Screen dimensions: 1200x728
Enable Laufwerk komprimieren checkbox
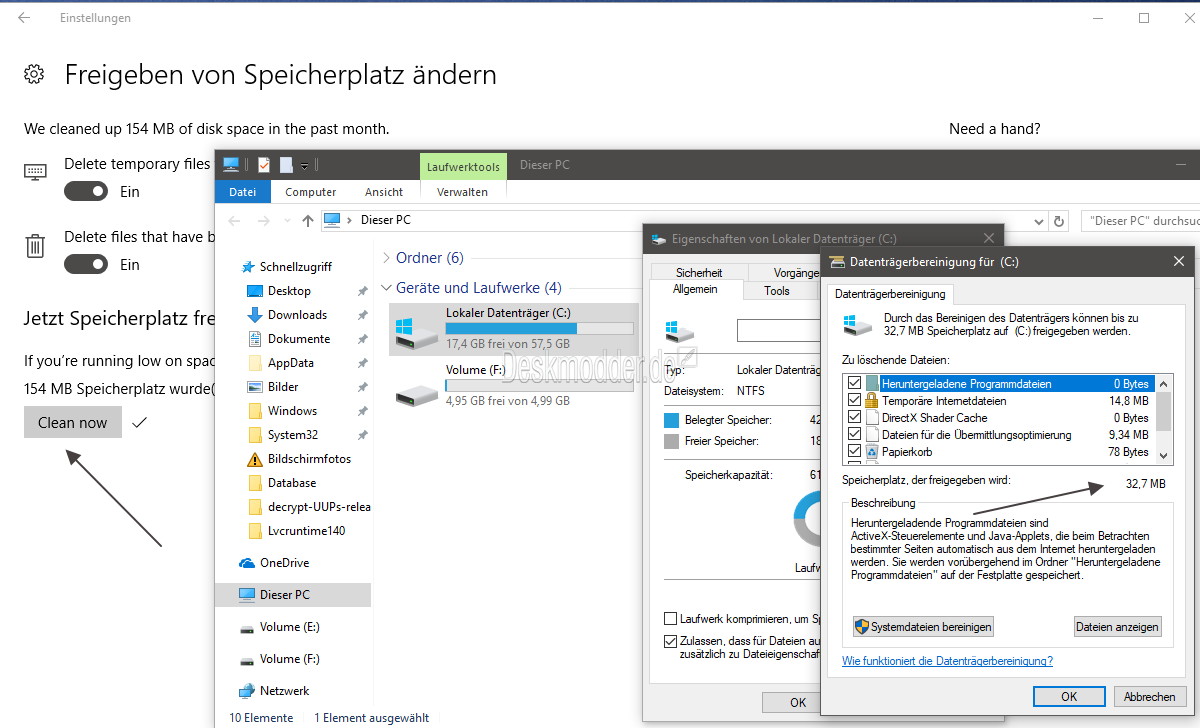point(670,619)
